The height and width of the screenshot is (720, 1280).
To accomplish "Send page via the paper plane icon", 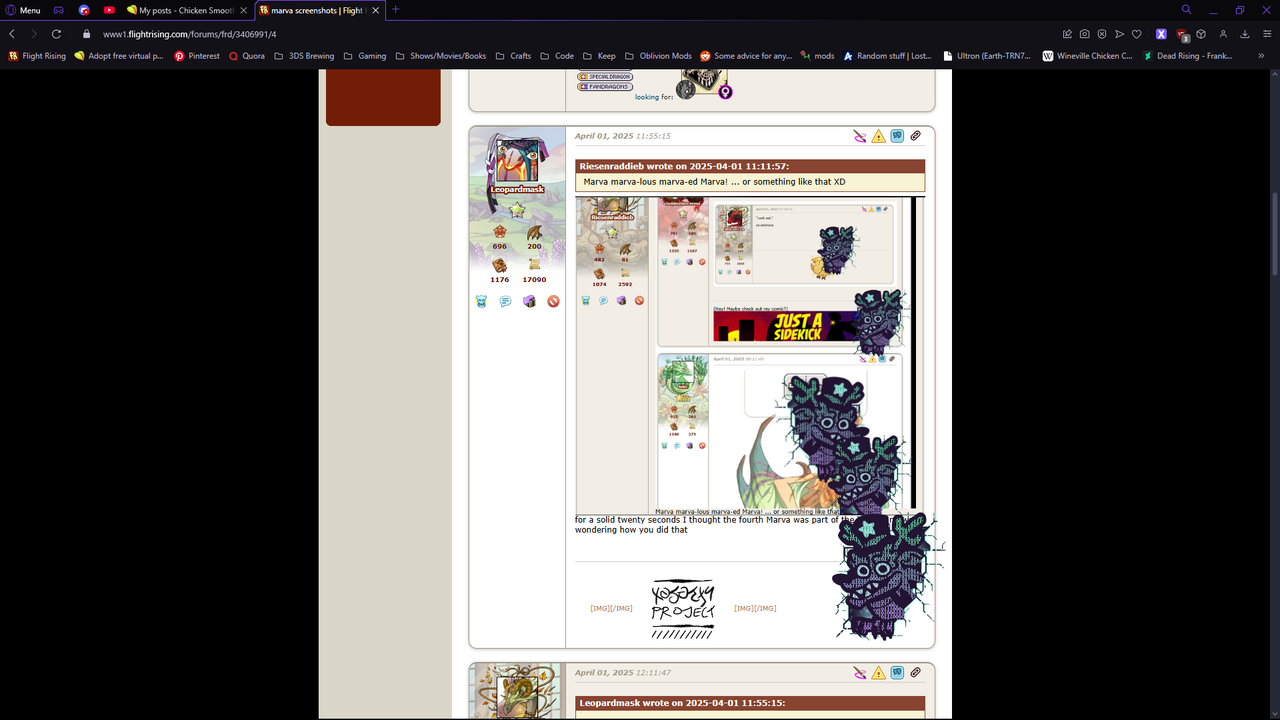I will [x=1119, y=34].
